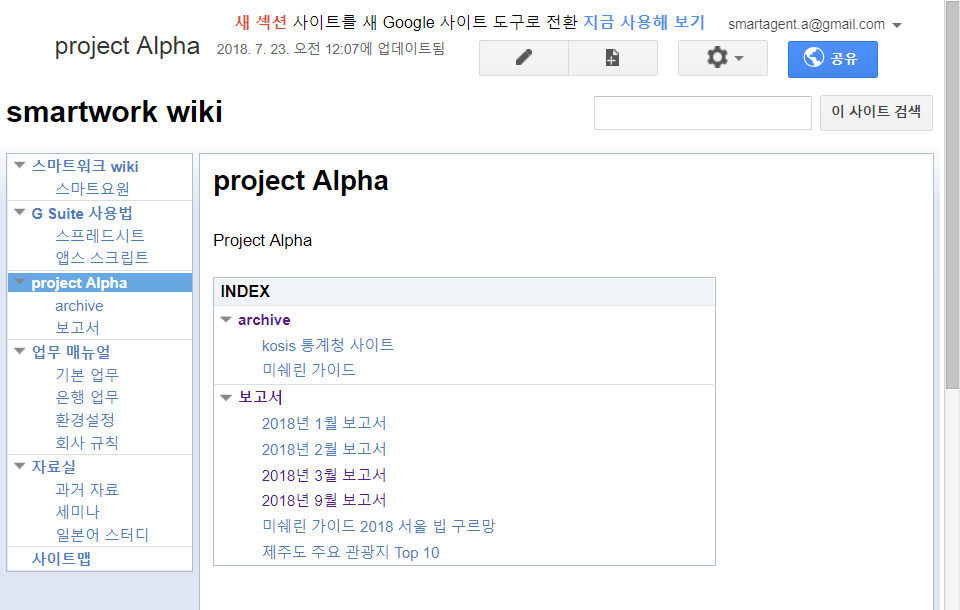Open the 2018년 3월 보고서 report
Image resolution: width=960 pixels, height=610 pixels.
[x=323, y=474]
